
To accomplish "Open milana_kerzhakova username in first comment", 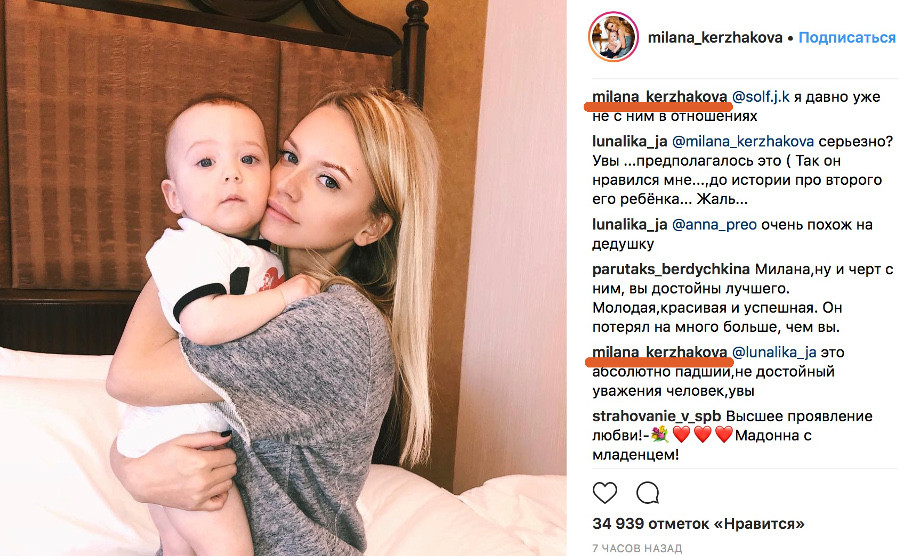I will (x=660, y=96).
